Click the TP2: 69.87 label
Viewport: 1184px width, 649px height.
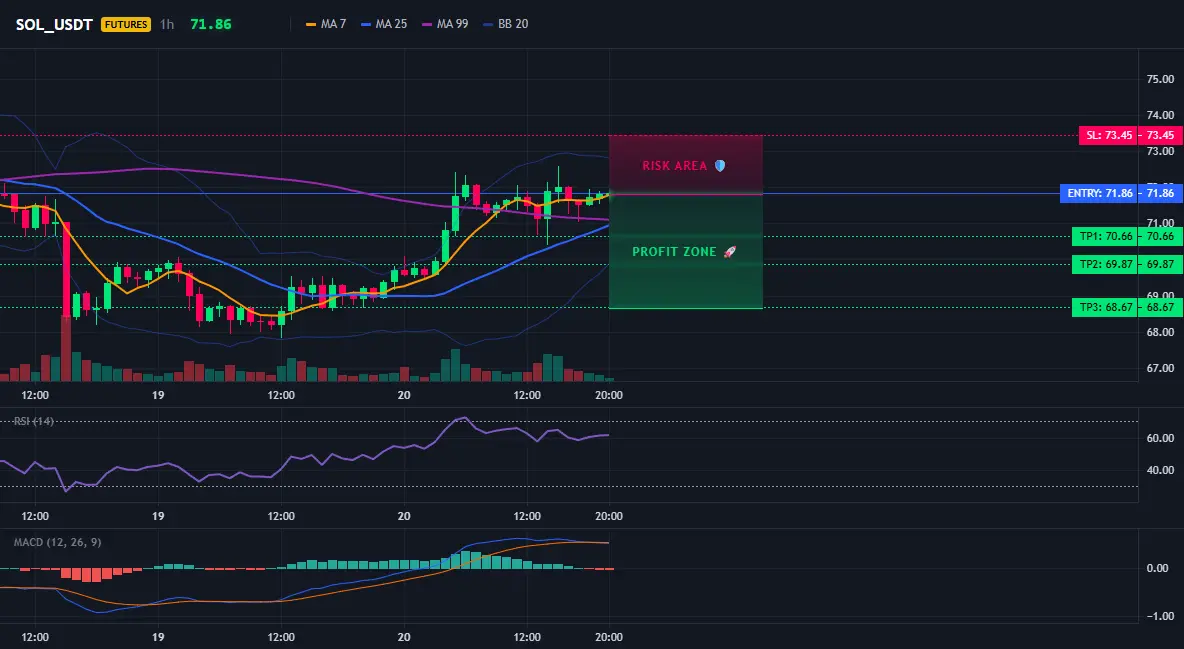tap(1105, 264)
